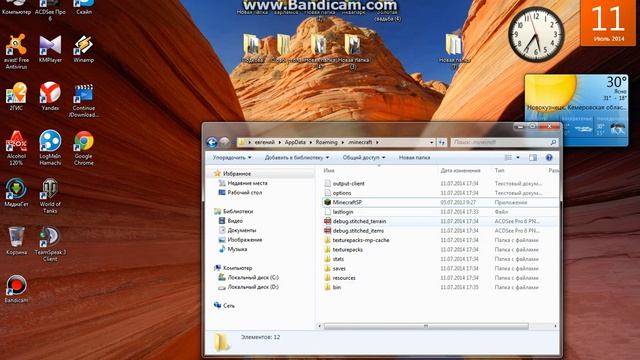
Task: Go to евгений in breadcrumb
Action: (264, 142)
